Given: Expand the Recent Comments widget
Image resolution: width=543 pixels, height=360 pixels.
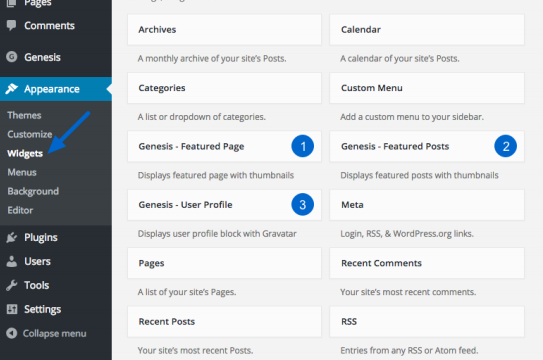Looking at the screenshot, I should point(427,263).
